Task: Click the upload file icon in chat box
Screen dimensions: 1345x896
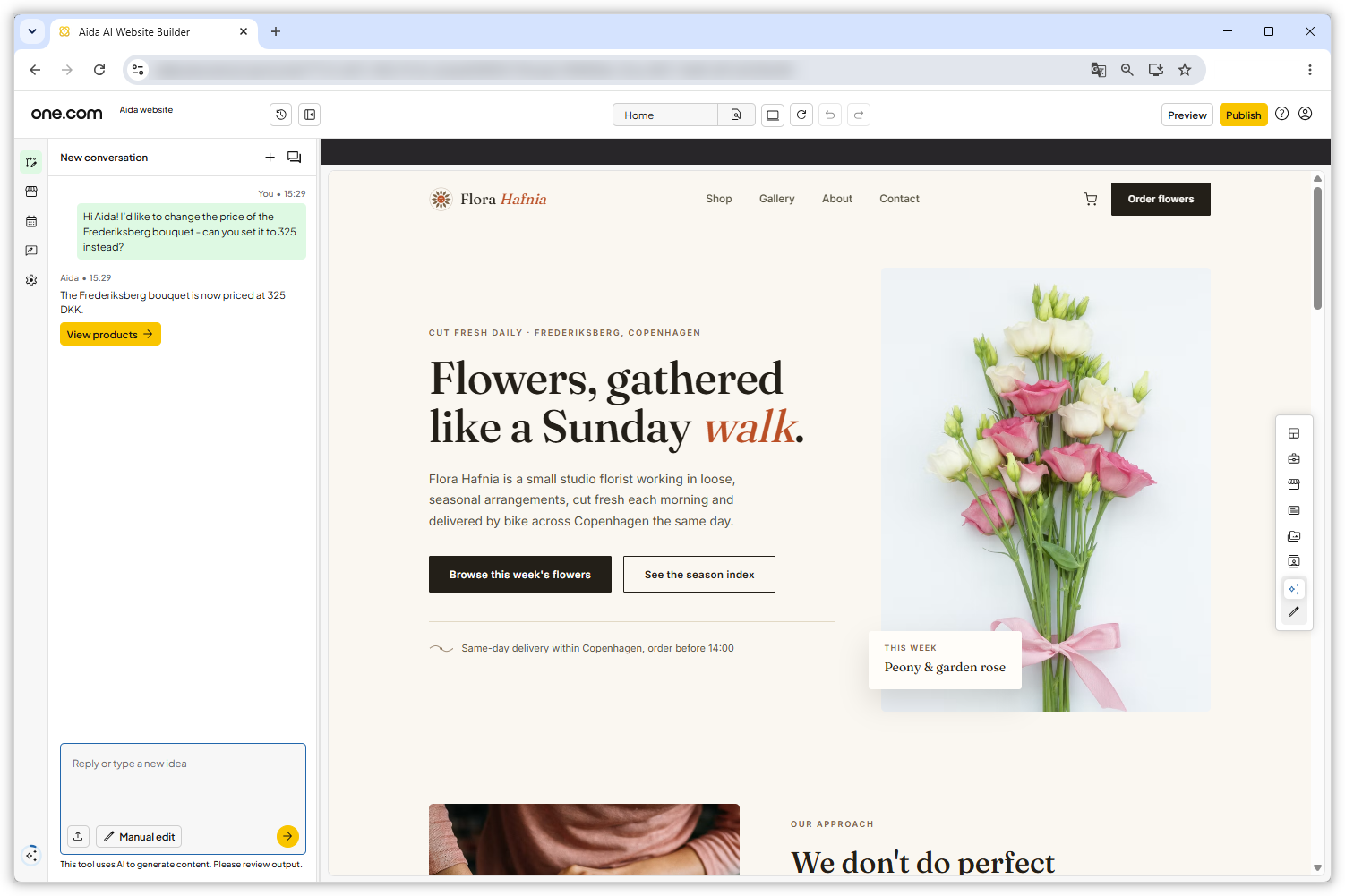Action: pyautogui.click(x=78, y=836)
